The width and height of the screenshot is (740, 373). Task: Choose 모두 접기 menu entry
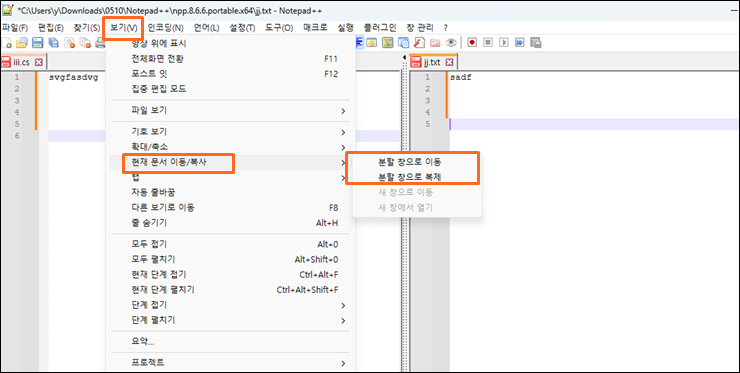tap(230, 245)
